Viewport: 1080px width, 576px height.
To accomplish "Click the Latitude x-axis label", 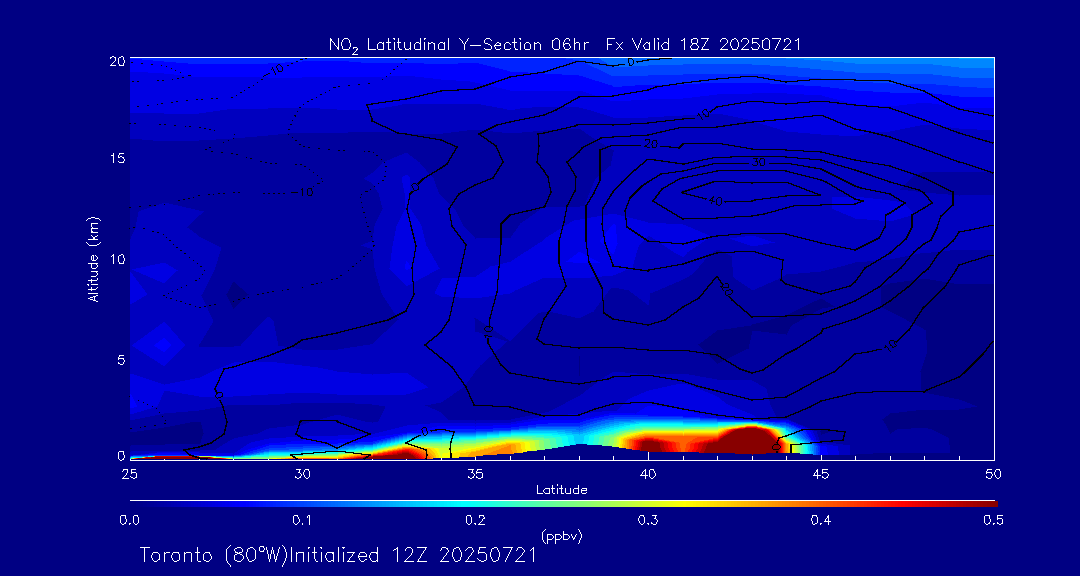I will [561, 489].
